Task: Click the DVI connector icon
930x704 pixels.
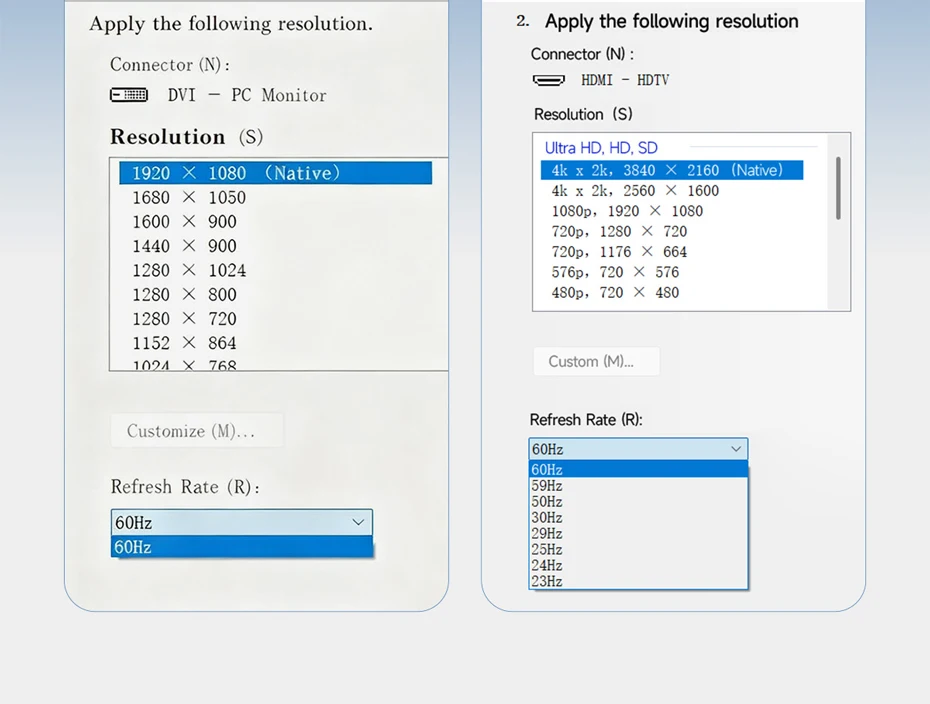Action: (x=129, y=95)
